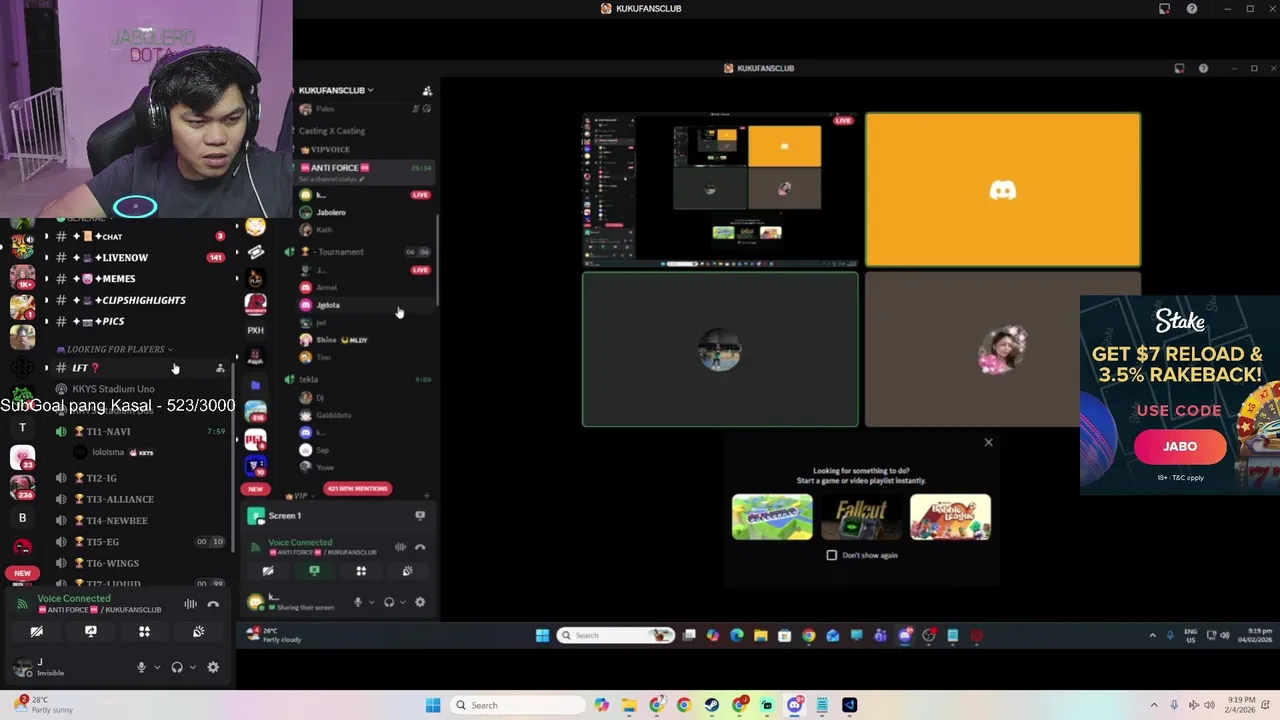Screen dimensions: 1280x720
Task: Open microphone input options dropdown
Action: (x=157, y=667)
